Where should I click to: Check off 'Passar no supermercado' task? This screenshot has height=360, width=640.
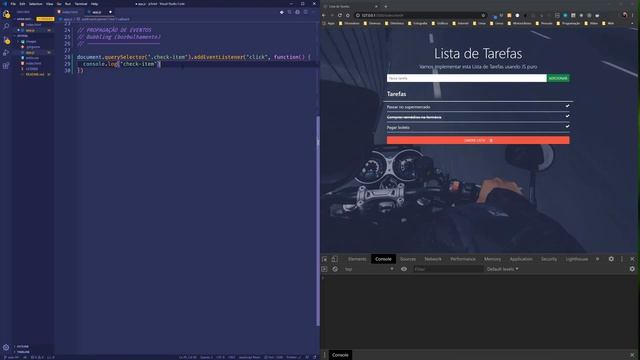click(567, 106)
